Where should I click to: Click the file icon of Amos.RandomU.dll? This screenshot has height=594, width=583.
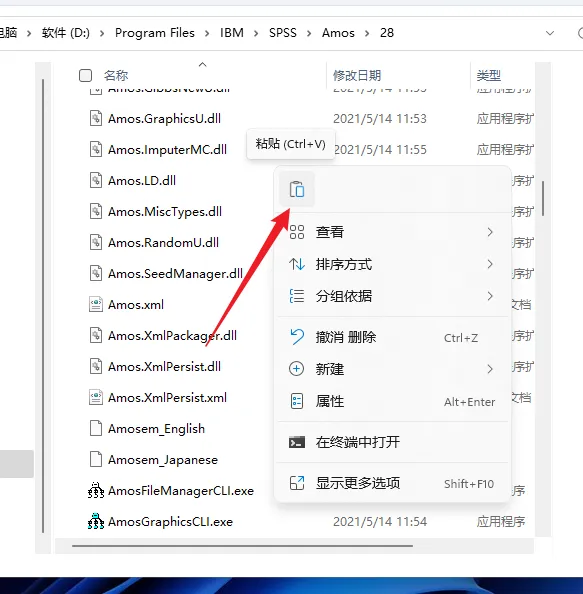point(96,242)
